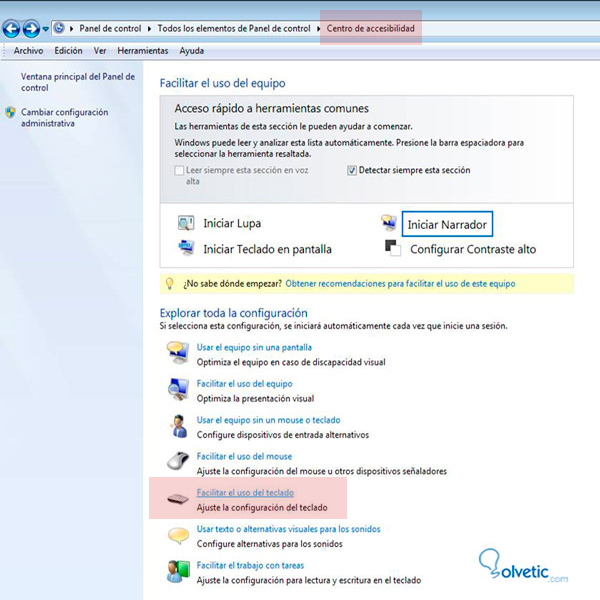Go back with the blue Back arrow

(x=11, y=29)
